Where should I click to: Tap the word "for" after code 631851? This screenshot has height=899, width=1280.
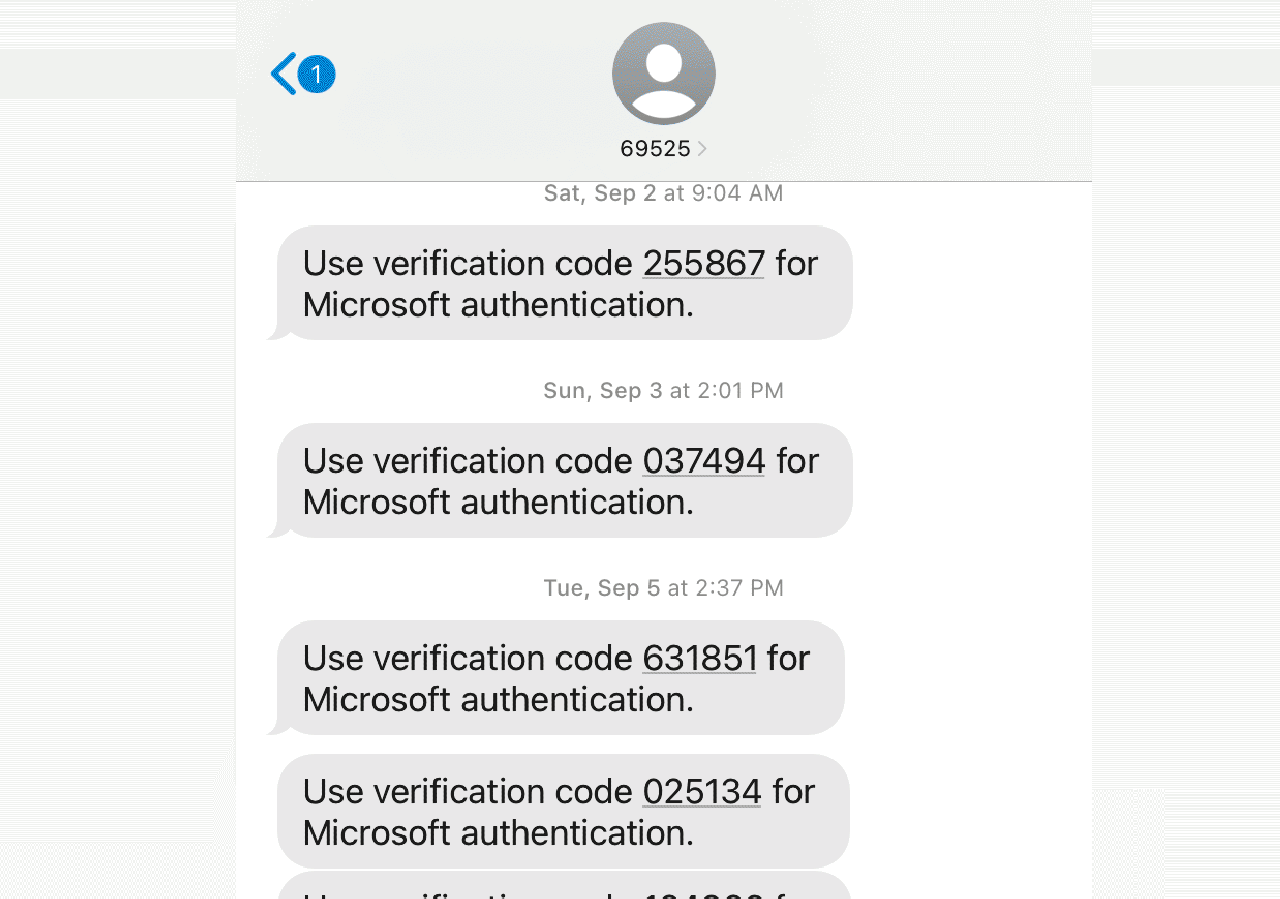(x=788, y=658)
